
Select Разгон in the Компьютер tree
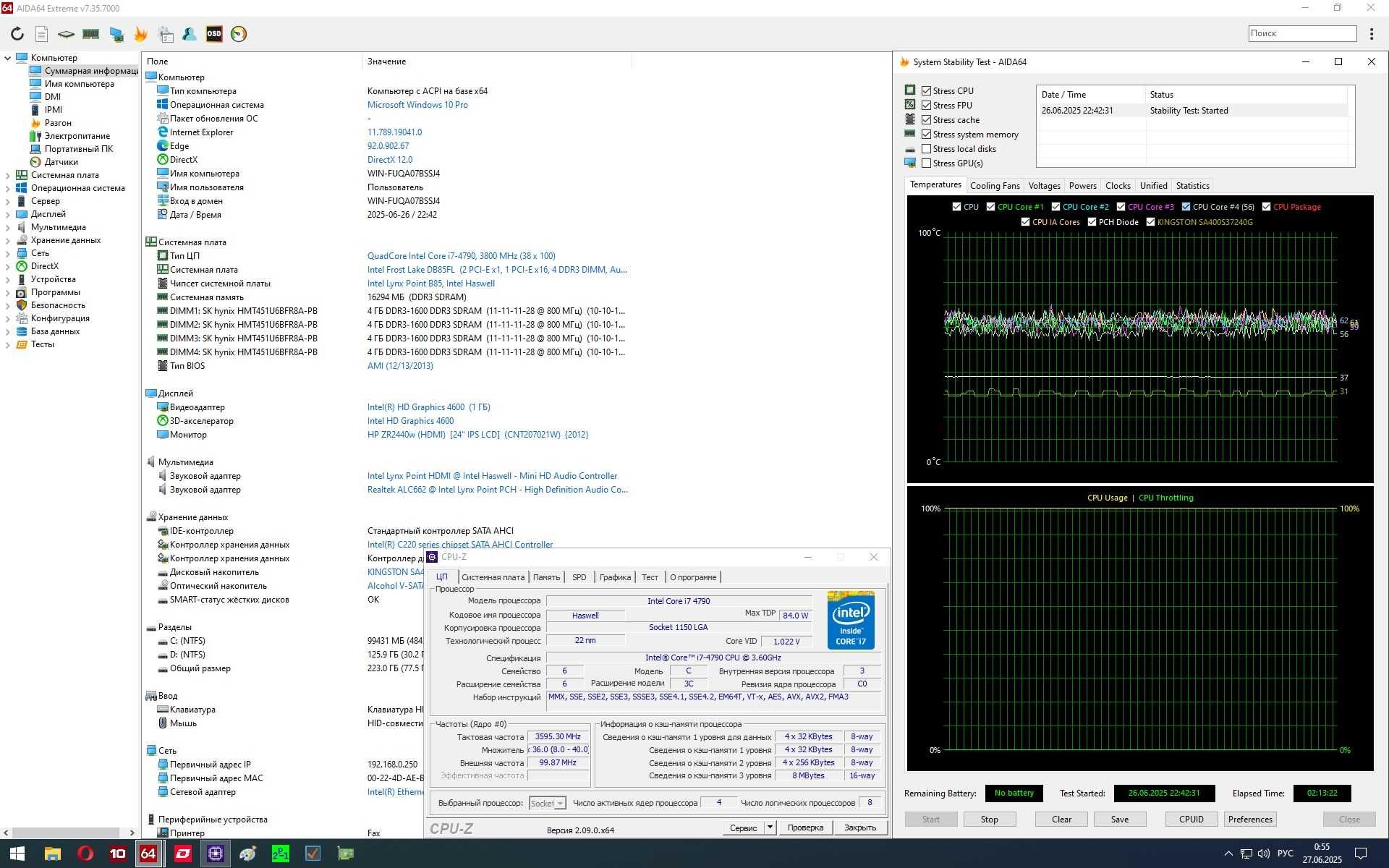[58, 123]
